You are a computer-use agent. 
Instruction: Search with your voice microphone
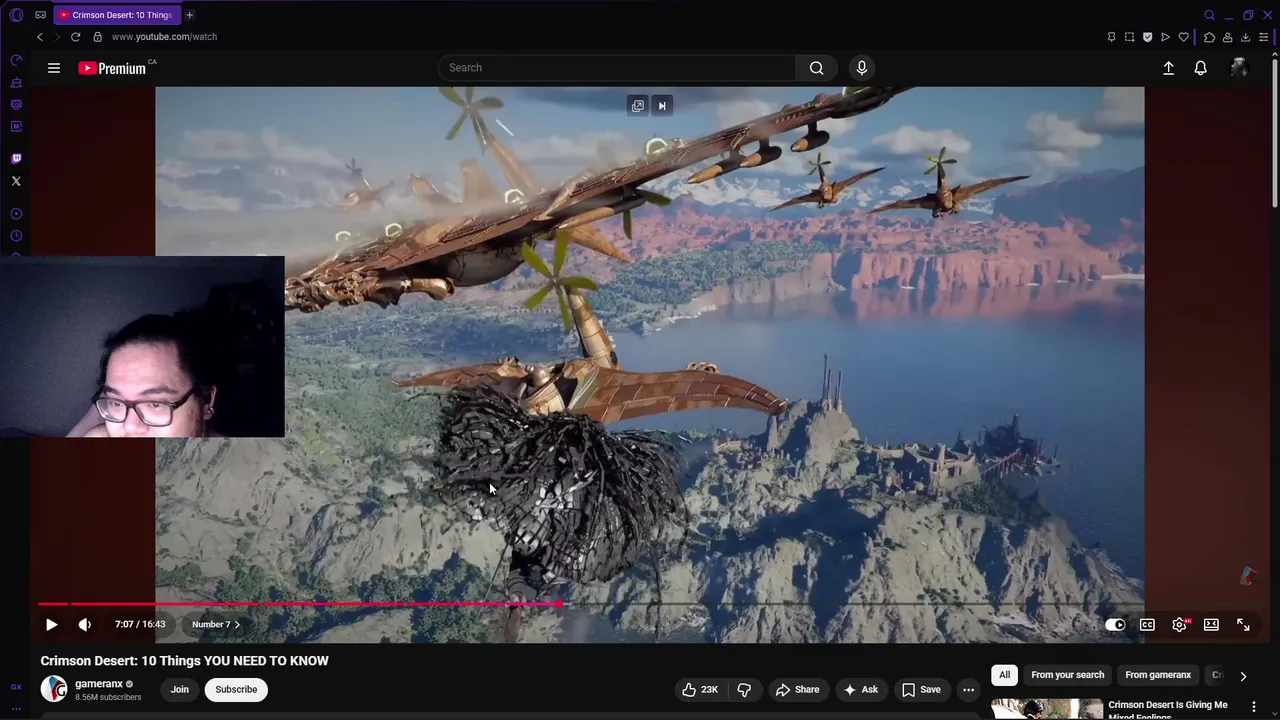point(862,68)
